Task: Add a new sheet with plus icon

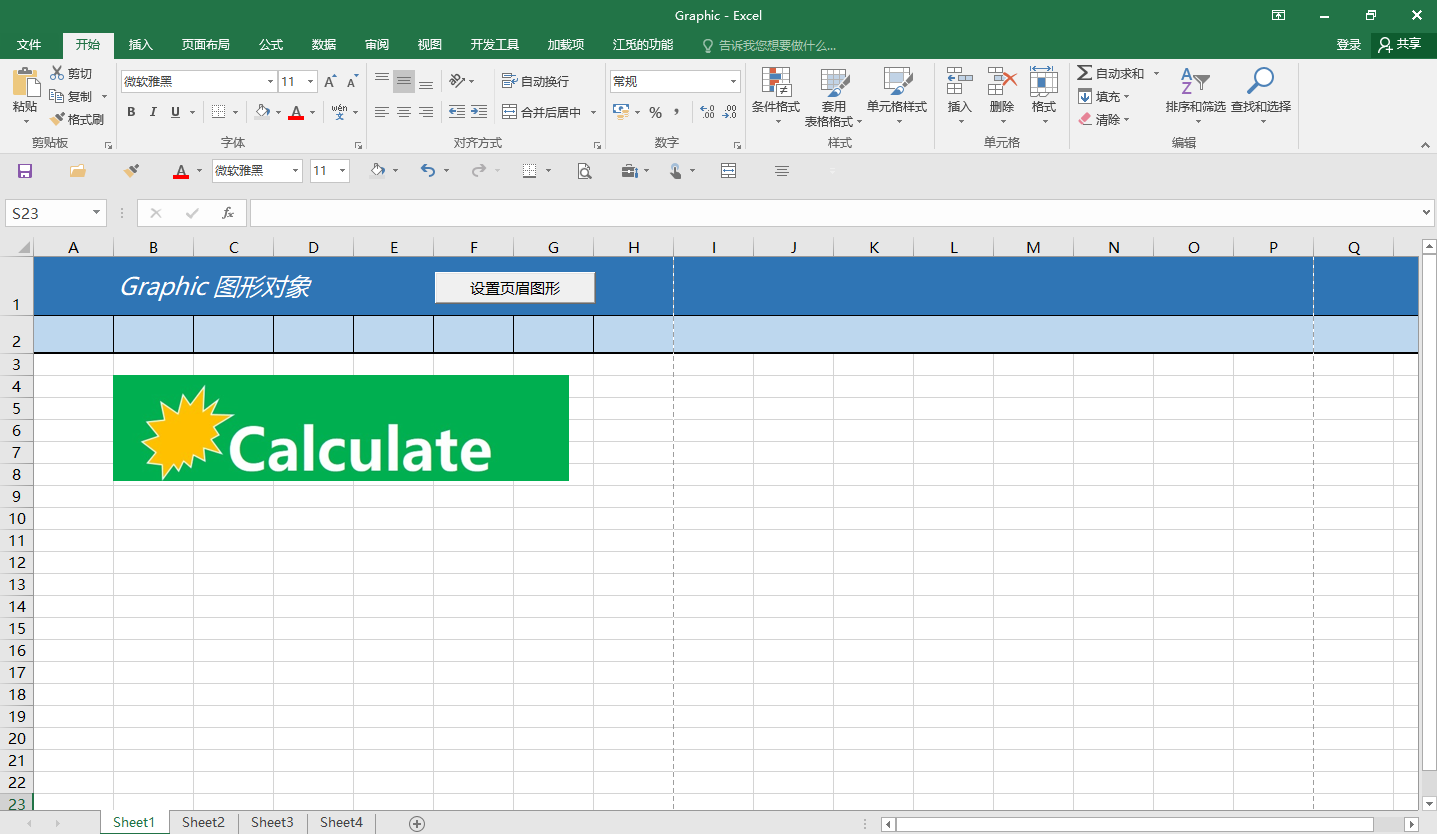Action: (x=417, y=823)
